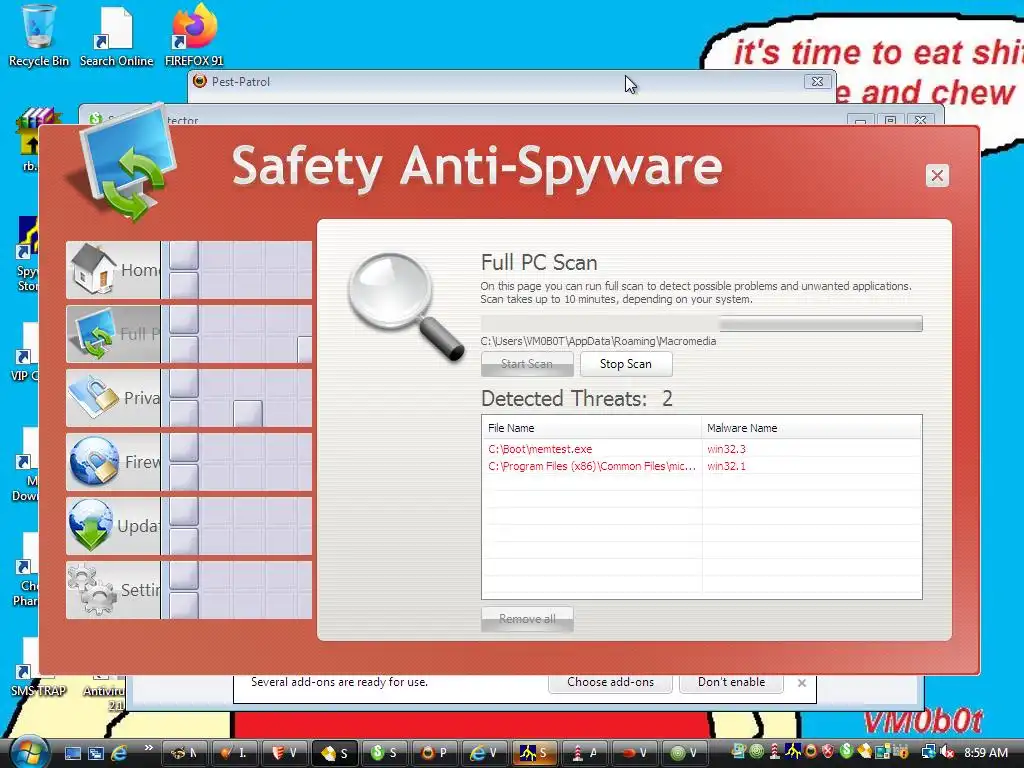The width and height of the screenshot is (1024, 768).
Task: Select the Full PC Scan sidebar item
Action: (x=113, y=334)
